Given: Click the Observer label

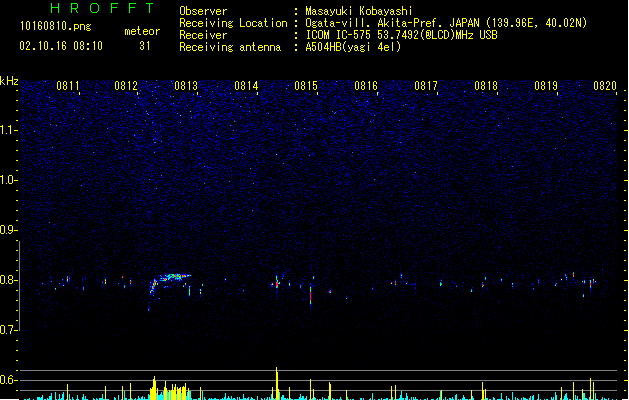Looking at the screenshot, I should [x=203, y=11].
